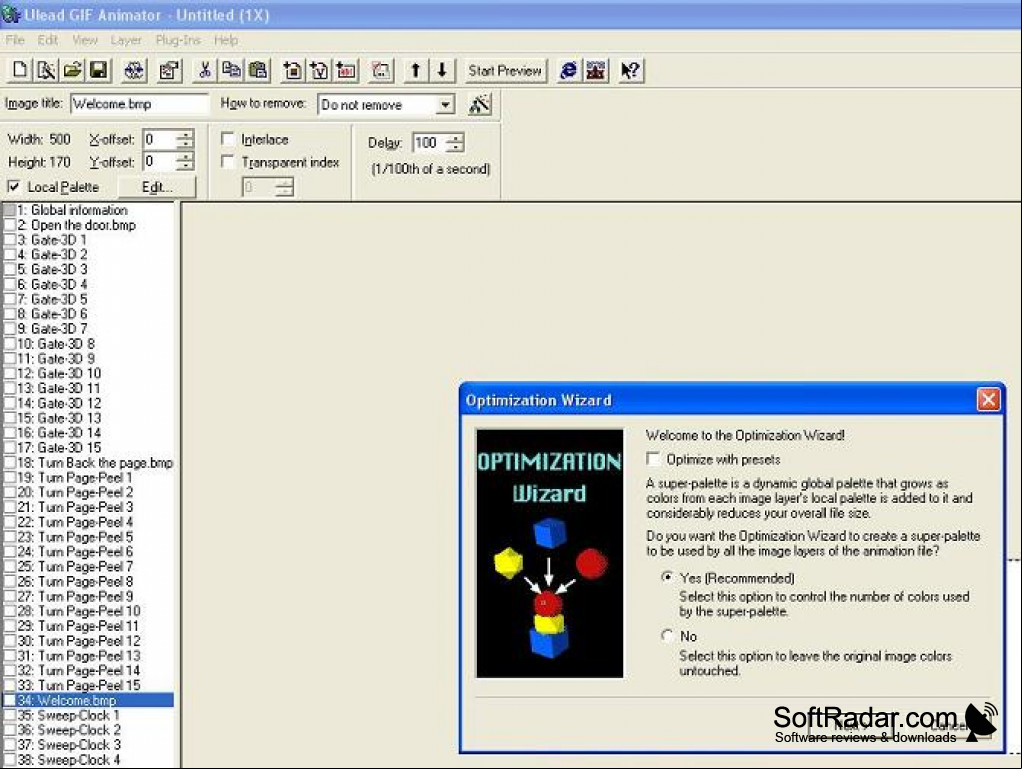Click the Save floppy disk icon
The image size is (1022, 769).
[x=99, y=70]
